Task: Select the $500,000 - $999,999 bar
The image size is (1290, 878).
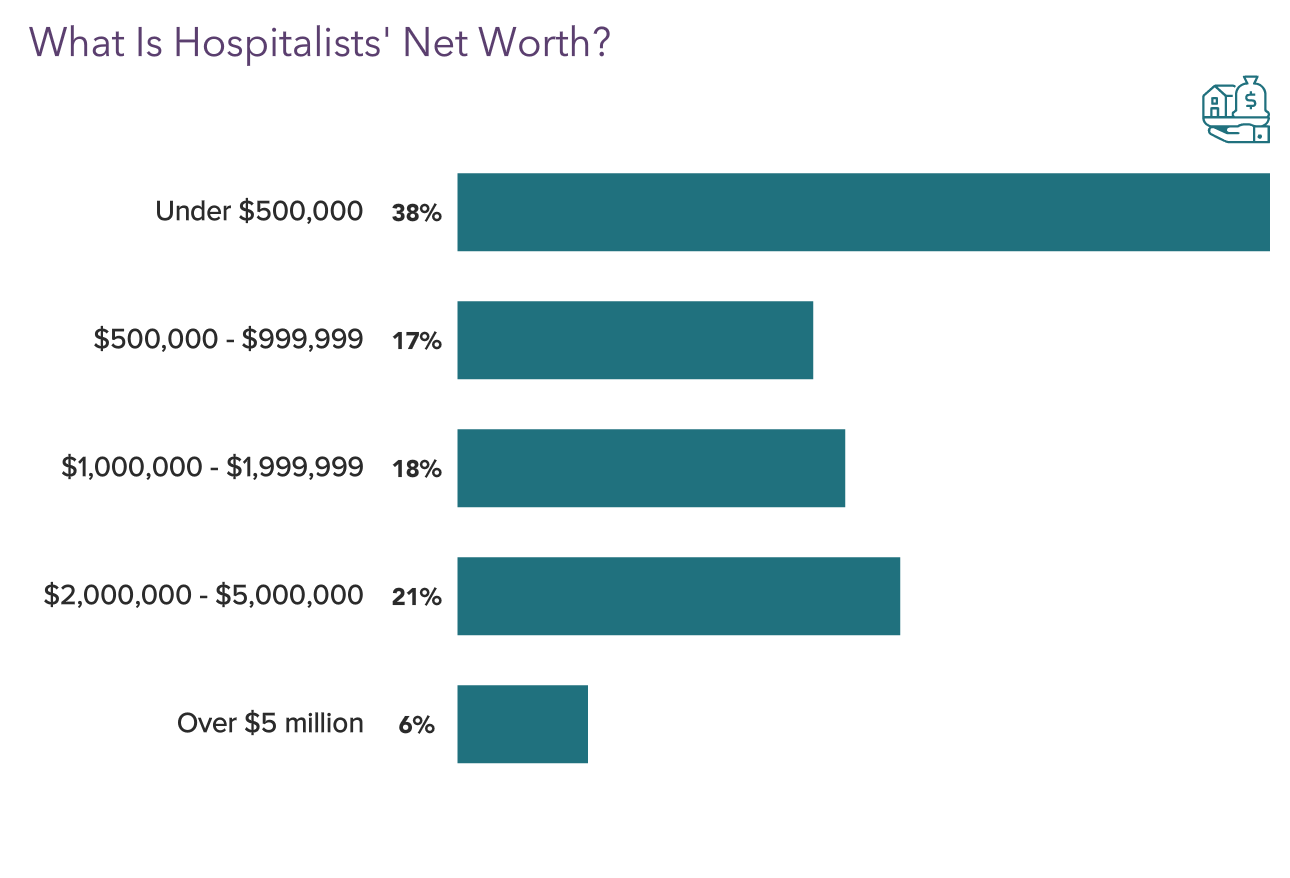Action: click(635, 340)
